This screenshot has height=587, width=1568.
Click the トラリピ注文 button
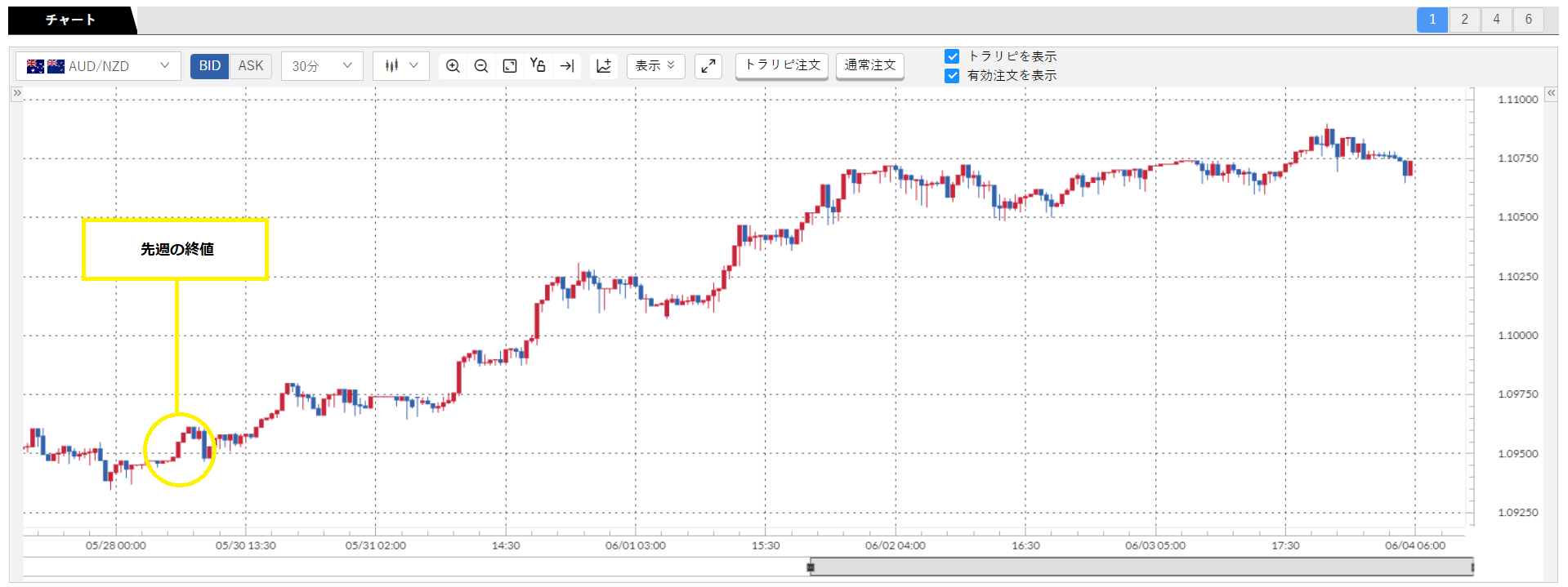pyautogui.click(x=782, y=65)
